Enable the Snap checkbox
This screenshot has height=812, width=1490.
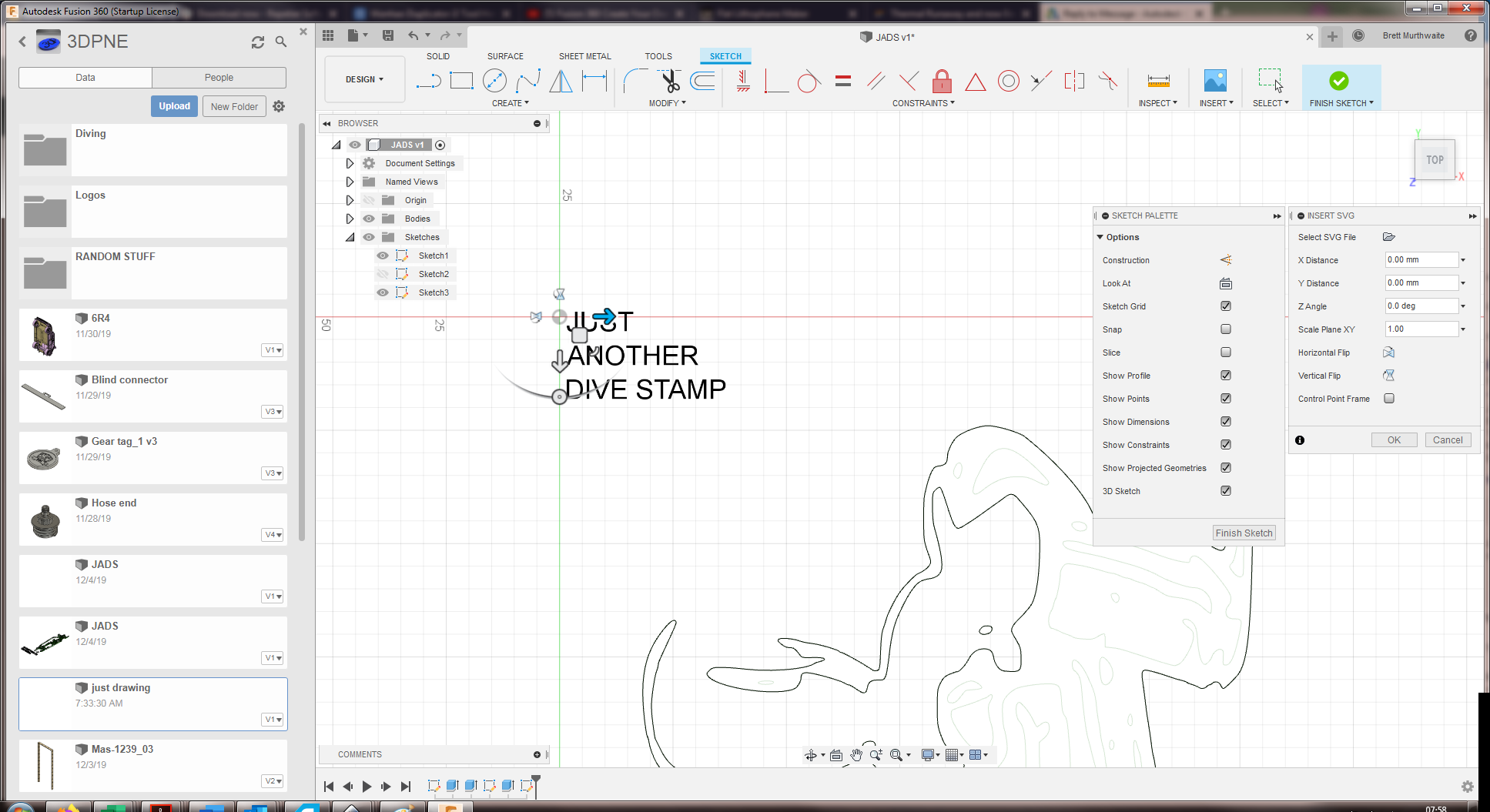pos(1226,329)
